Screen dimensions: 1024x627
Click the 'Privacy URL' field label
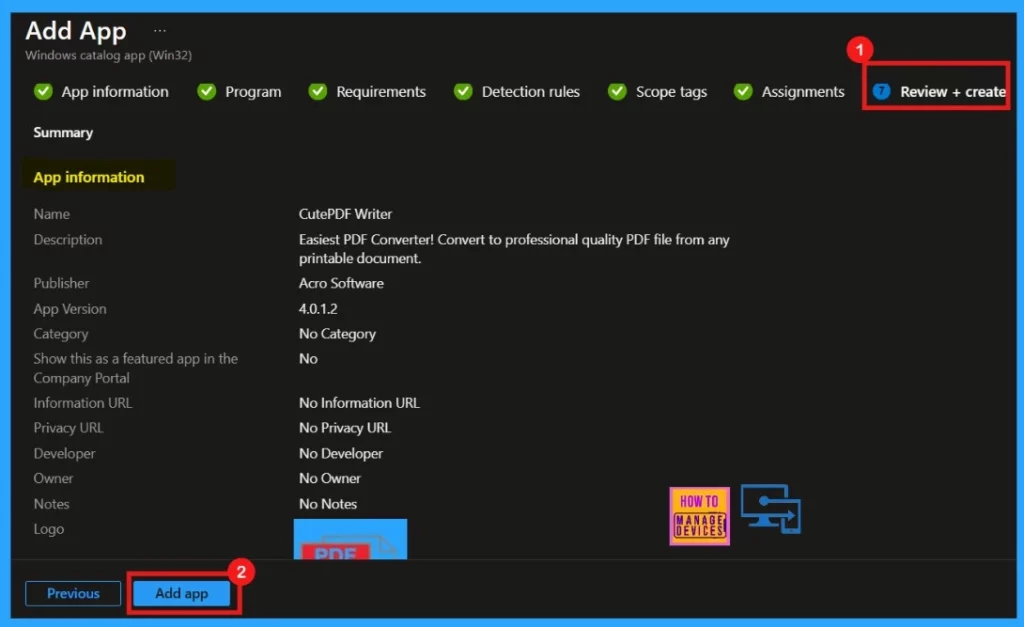[x=69, y=427]
